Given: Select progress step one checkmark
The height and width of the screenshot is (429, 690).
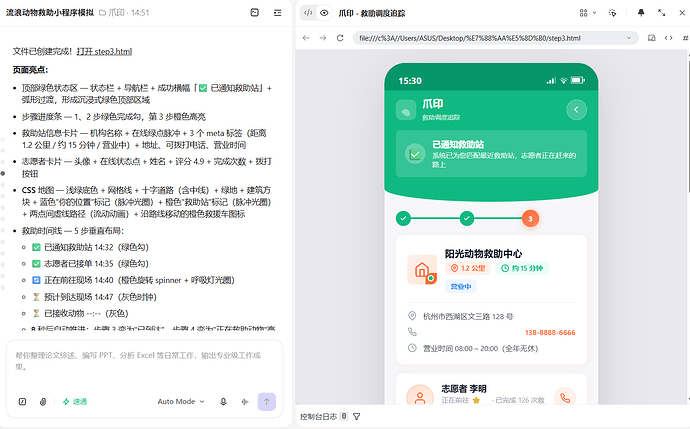Looking at the screenshot, I should [403, 218].
